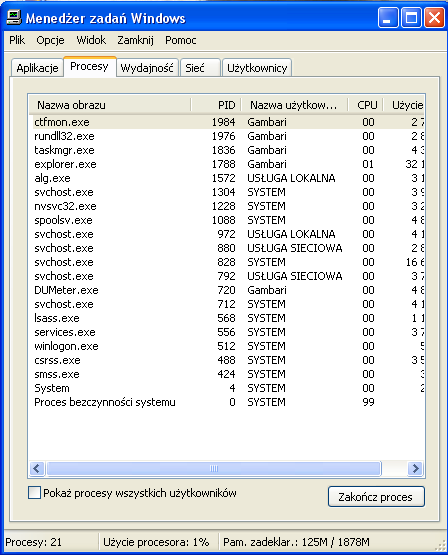Switch to the Aplikacje tab
The image size is (448, 555).
point(37,68)
